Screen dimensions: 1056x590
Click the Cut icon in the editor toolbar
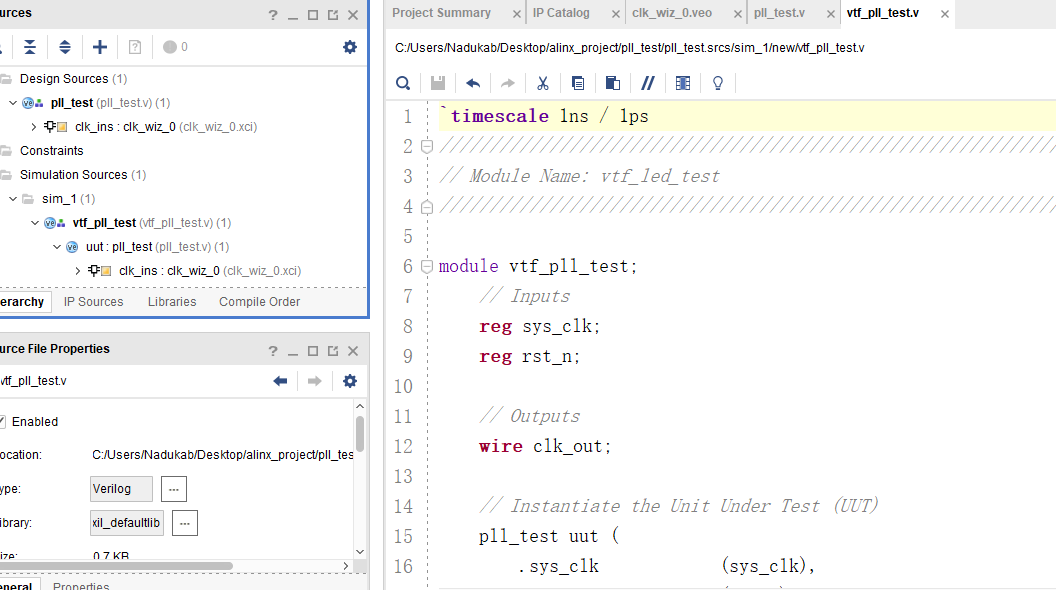[543, 83]
